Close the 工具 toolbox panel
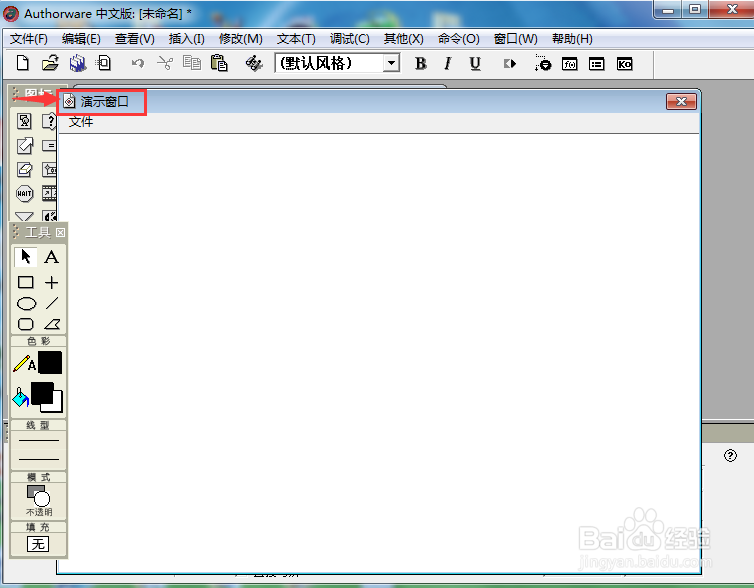This screenshot has height=588, width=754. pos(60,233)
